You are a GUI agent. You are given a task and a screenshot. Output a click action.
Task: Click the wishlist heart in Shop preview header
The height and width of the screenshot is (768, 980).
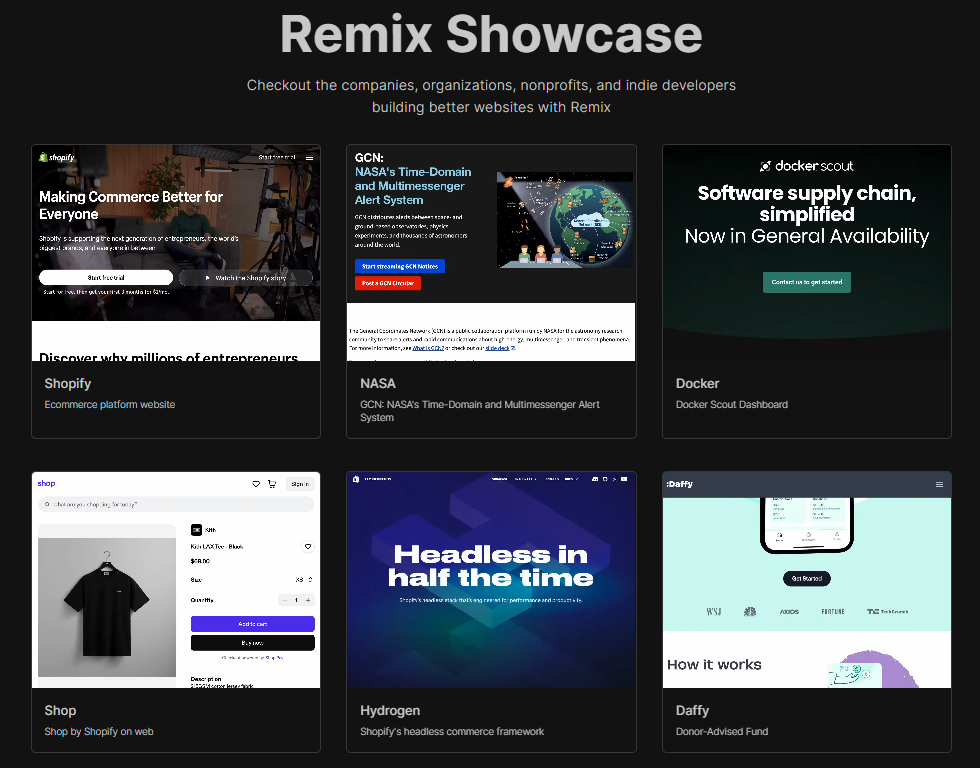[256, 484]
